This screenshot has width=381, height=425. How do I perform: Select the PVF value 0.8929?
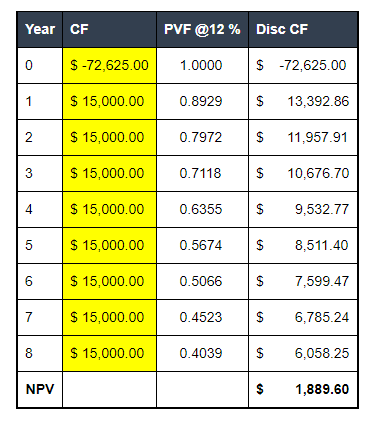pyautogui.click(x=201, y=101)
